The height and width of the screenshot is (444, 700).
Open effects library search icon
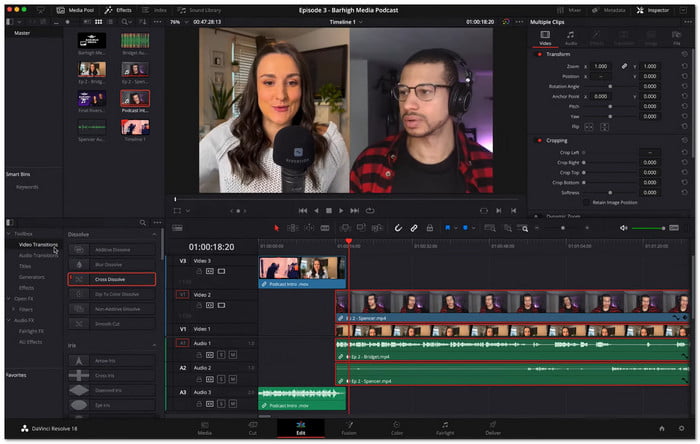(x=142, y=222)
